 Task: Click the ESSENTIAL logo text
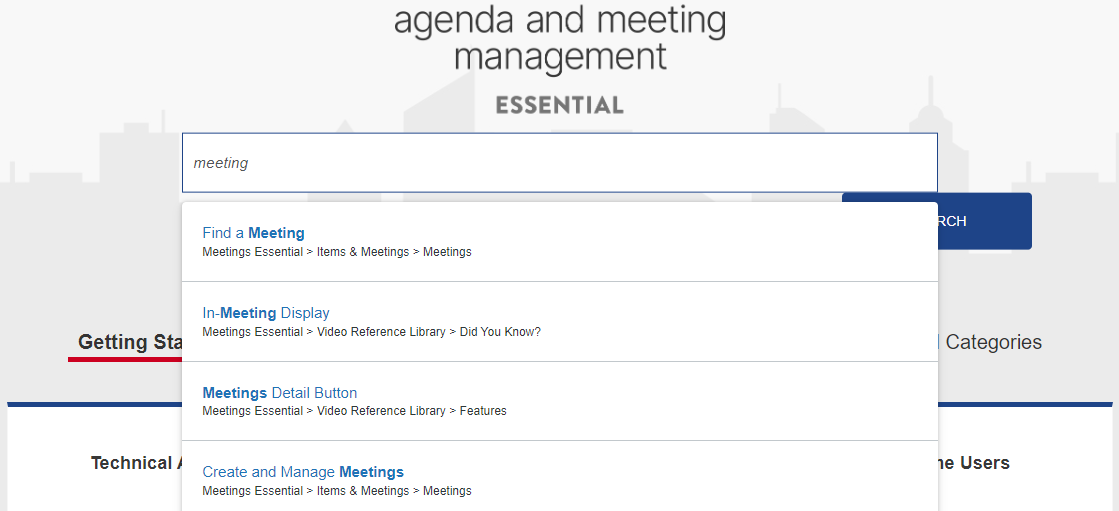560,106
